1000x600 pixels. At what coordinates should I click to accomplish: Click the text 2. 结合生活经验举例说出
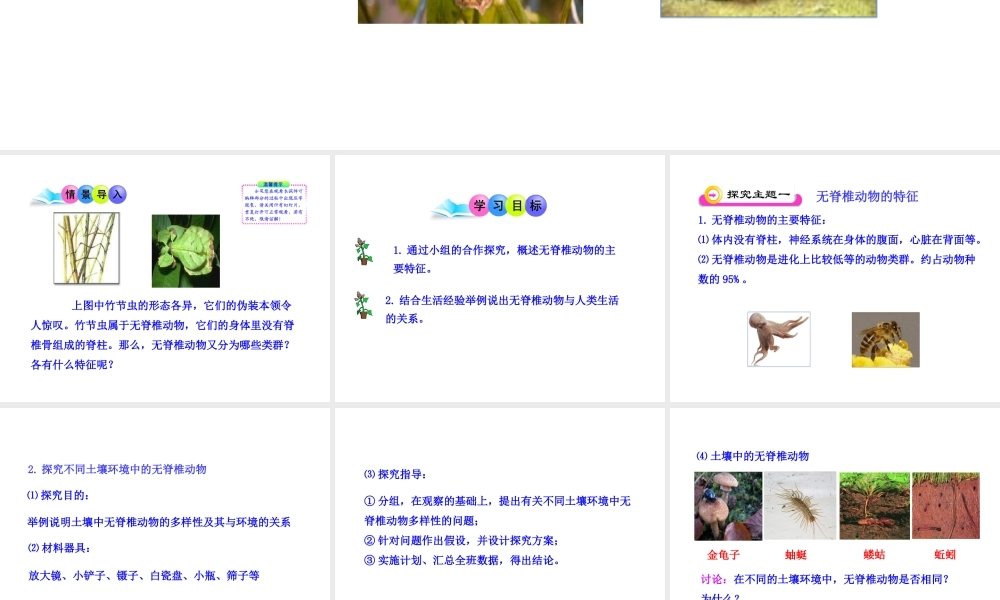click(x=502, y=300)
